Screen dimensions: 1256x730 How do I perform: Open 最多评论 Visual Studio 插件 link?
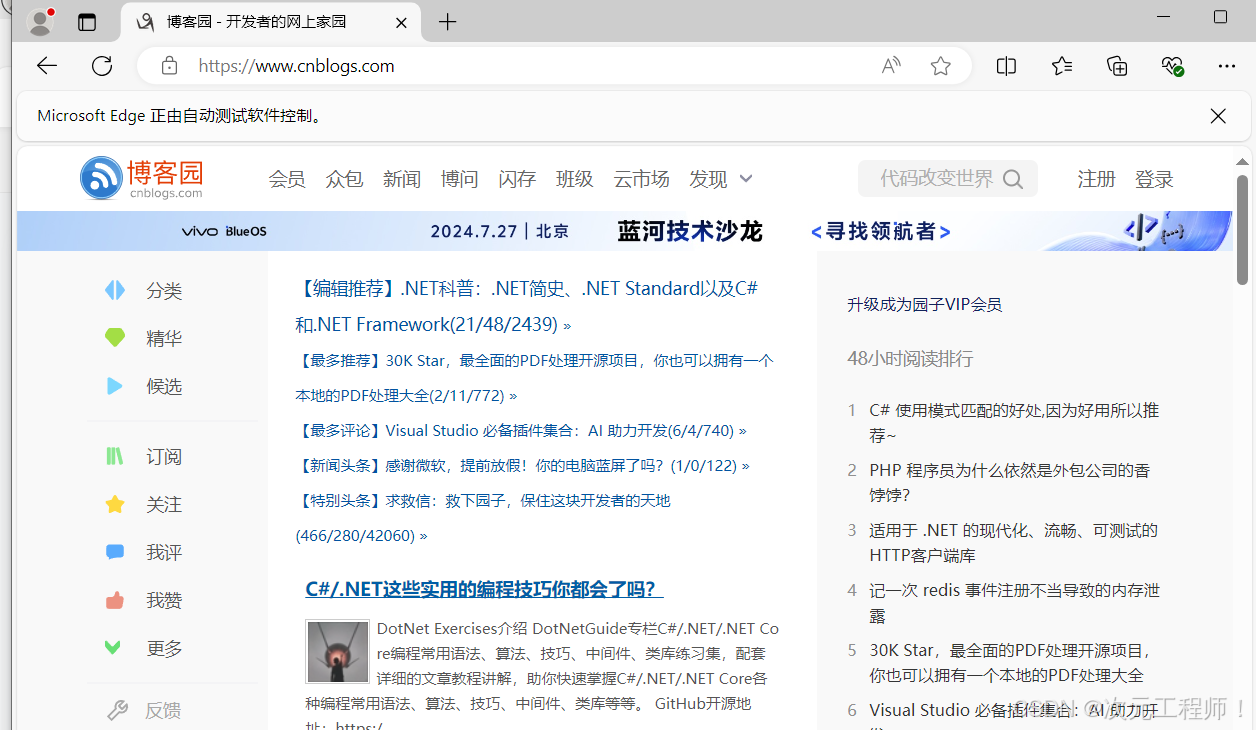pyautogui.click(x=522, y=431)
